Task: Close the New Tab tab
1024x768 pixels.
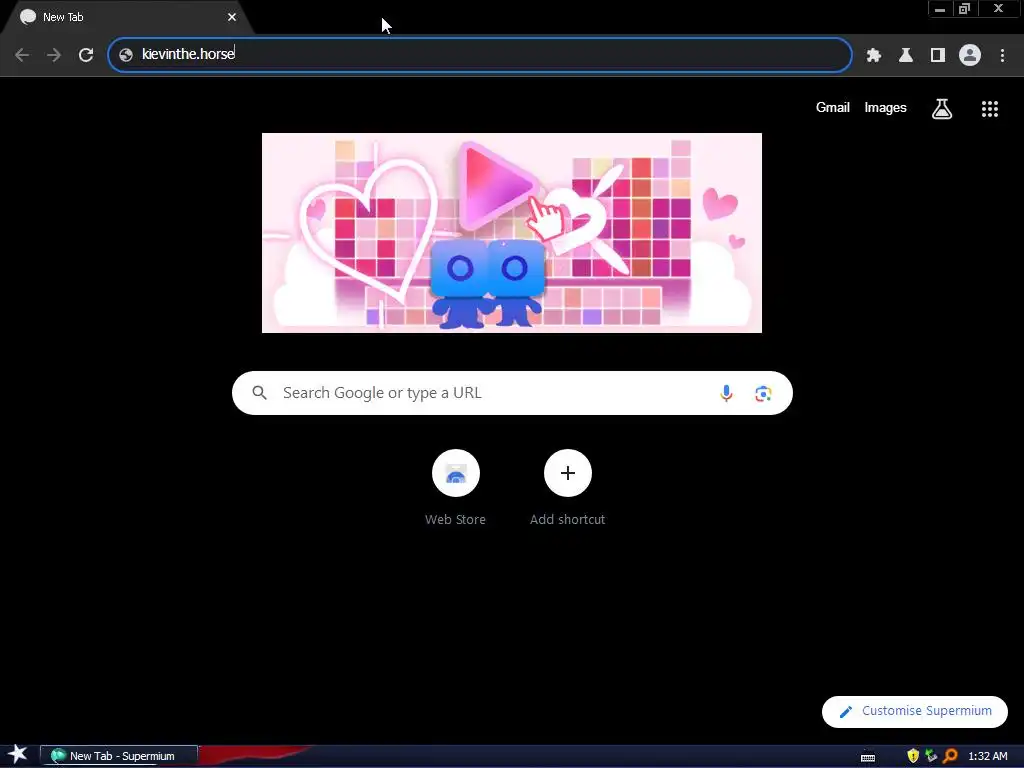Action: [x=232, y=17]
